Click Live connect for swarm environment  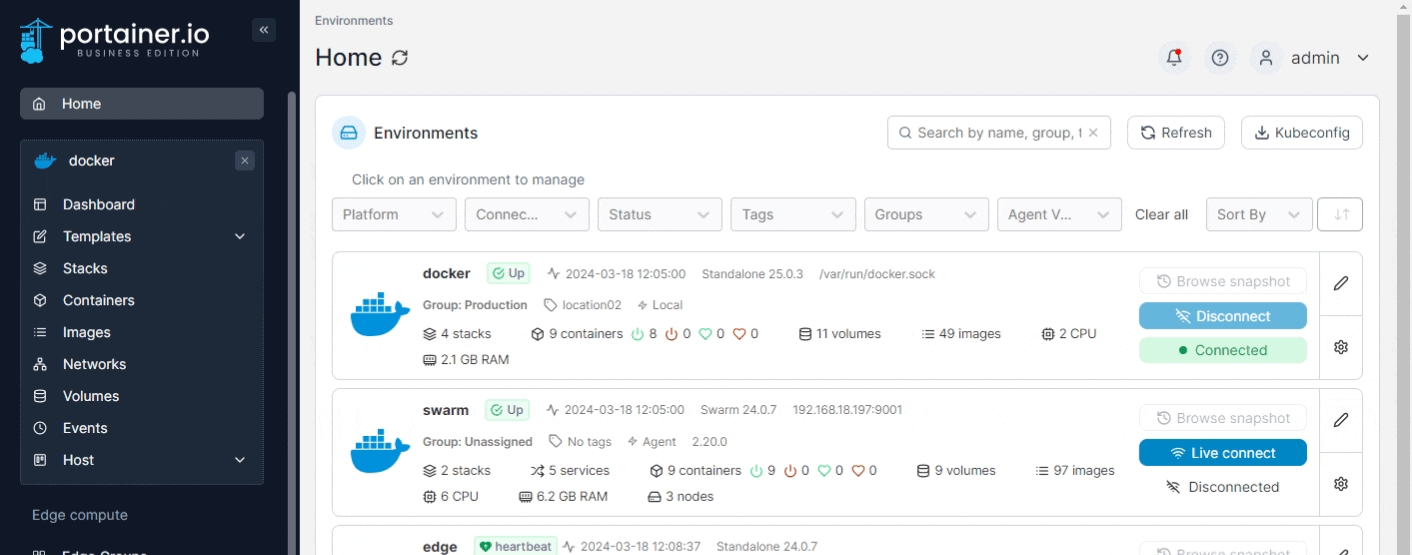pyautogui.click(x=1222, y=453)
